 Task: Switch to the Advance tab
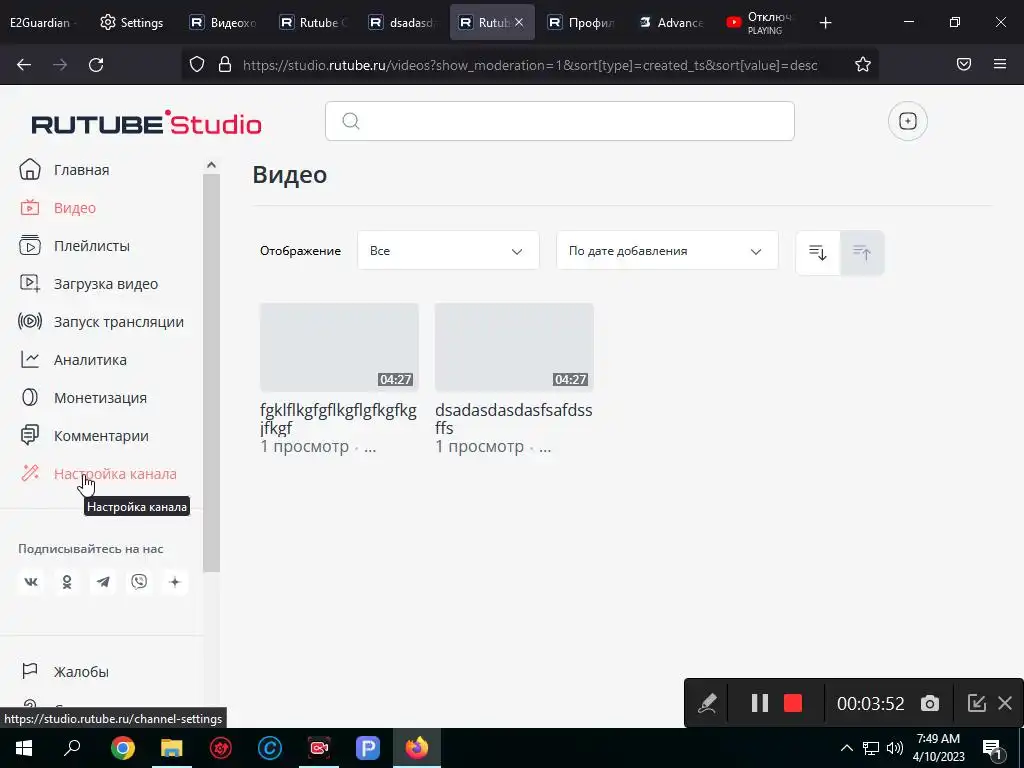671,22
